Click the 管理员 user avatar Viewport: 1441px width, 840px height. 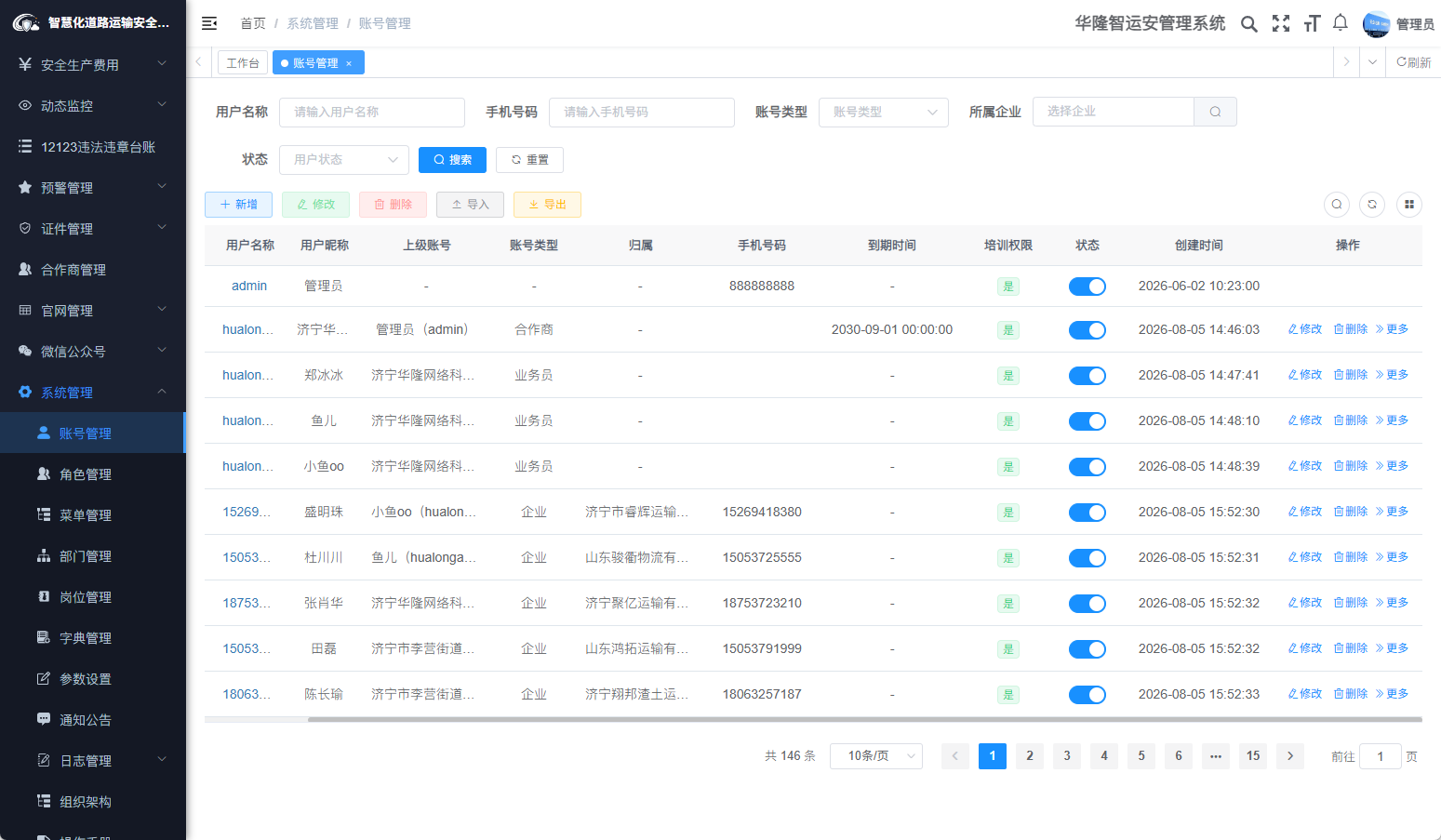[x=1376, y=24]
